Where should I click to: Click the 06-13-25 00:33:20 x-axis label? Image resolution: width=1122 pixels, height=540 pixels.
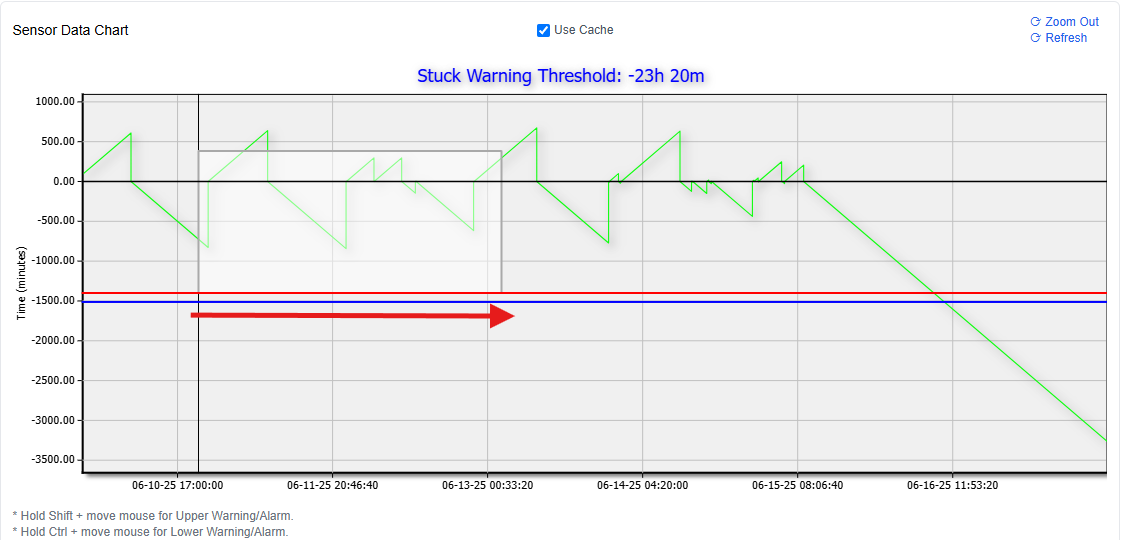487,486
